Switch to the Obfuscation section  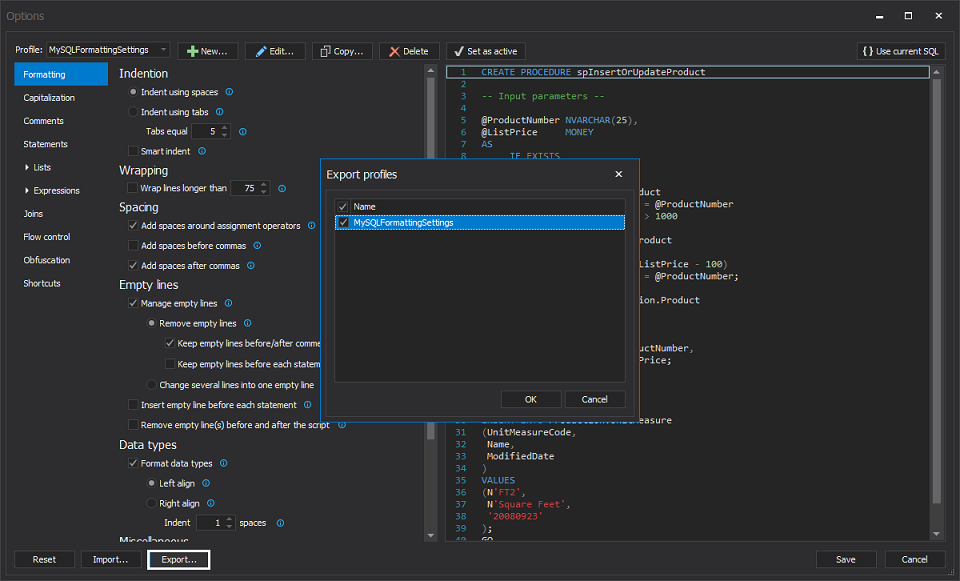(x=47, y=260)
